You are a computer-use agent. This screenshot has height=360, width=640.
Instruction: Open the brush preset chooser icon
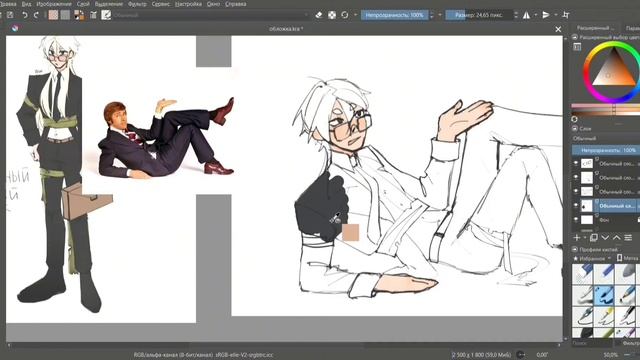(106, 15)
